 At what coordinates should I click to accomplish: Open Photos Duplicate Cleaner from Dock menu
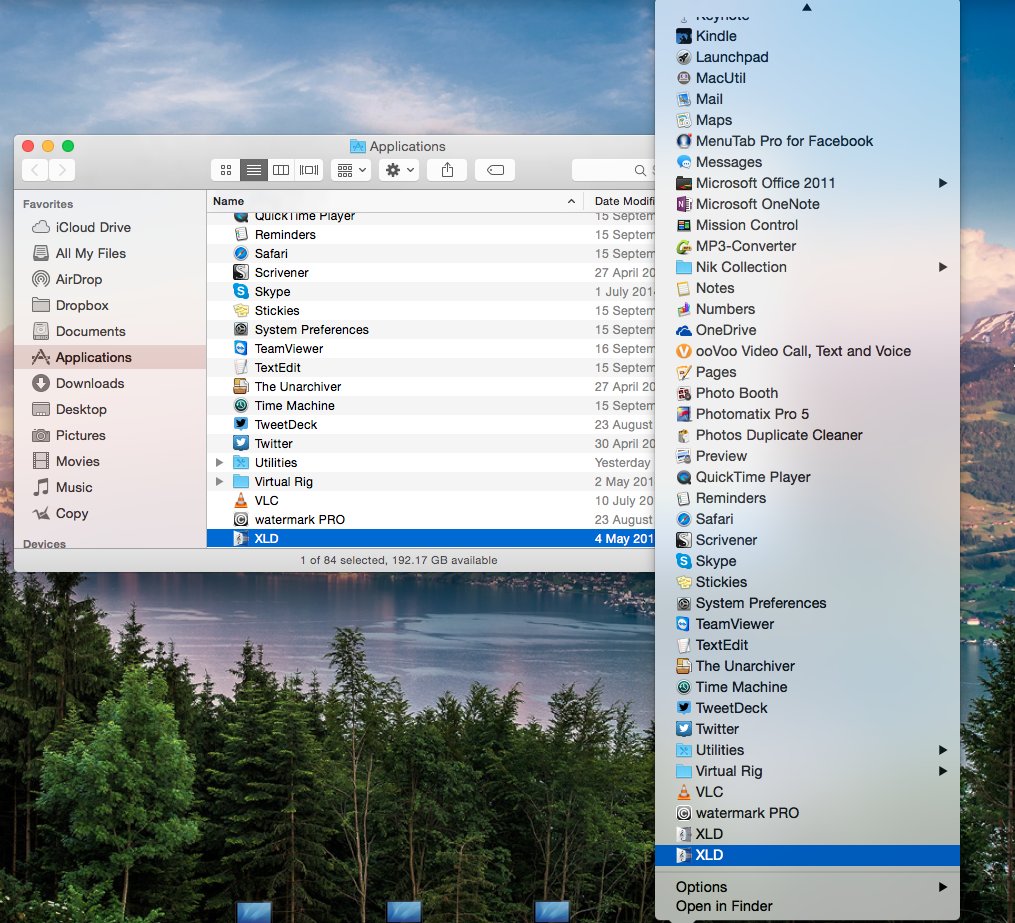pos(807,435)
